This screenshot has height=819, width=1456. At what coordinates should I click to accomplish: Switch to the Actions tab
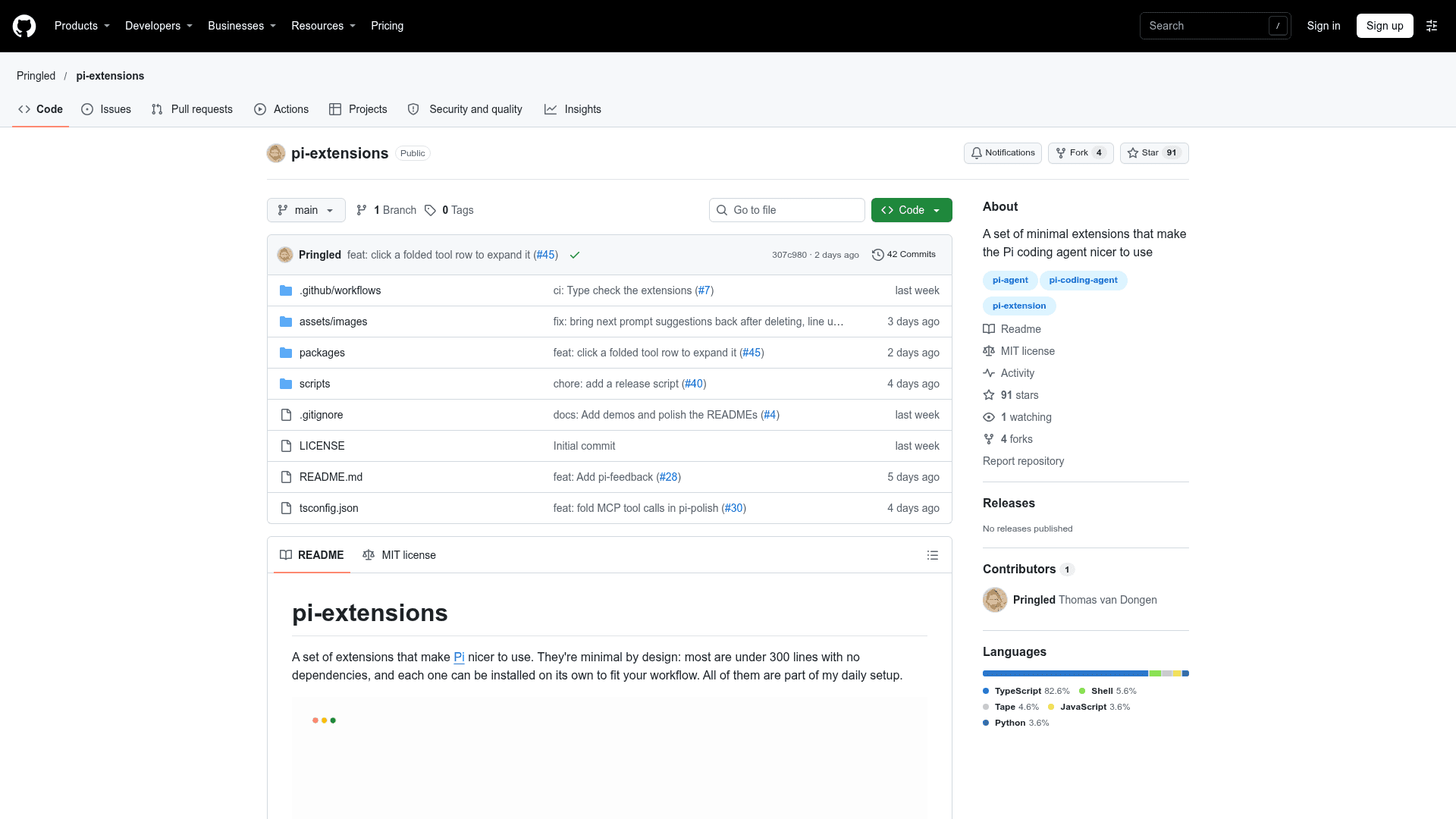(x=281, y=109)
